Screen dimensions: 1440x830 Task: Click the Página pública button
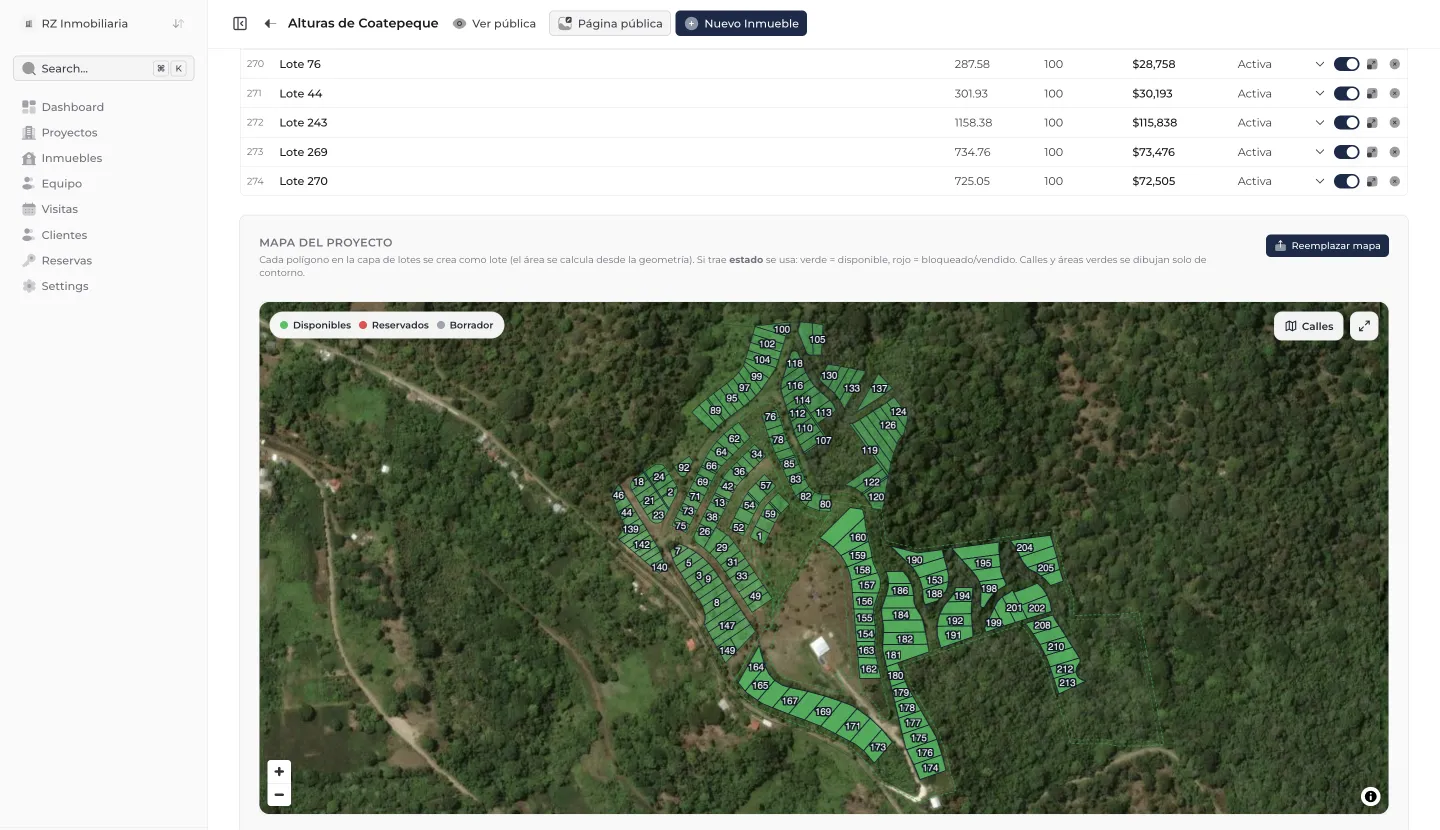610,23
